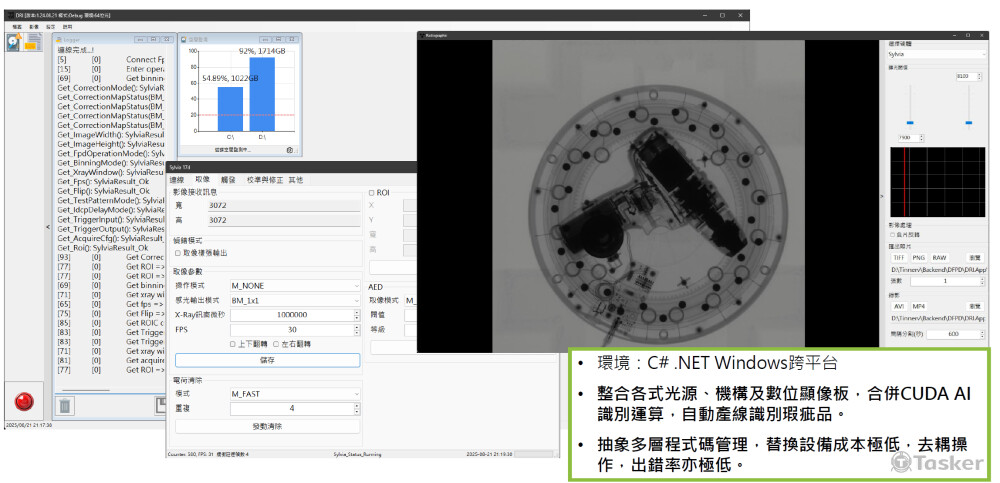Switch to the 觸發 tab
Image resolution: width=1000 pixels, height=483 pixels.
tap(227, 179)
